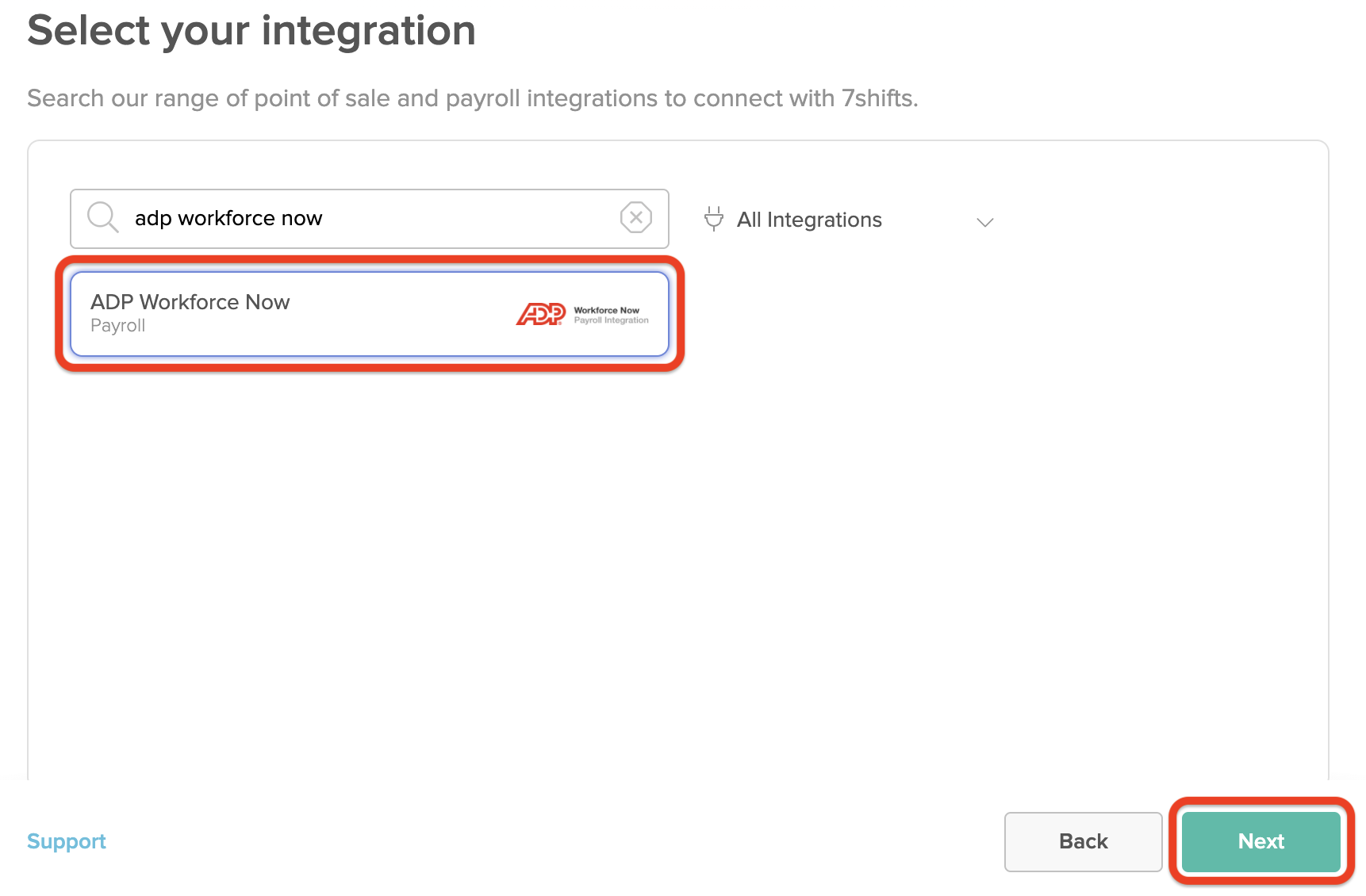
Task: Go back using the Back button
Action: [1083, 841]
